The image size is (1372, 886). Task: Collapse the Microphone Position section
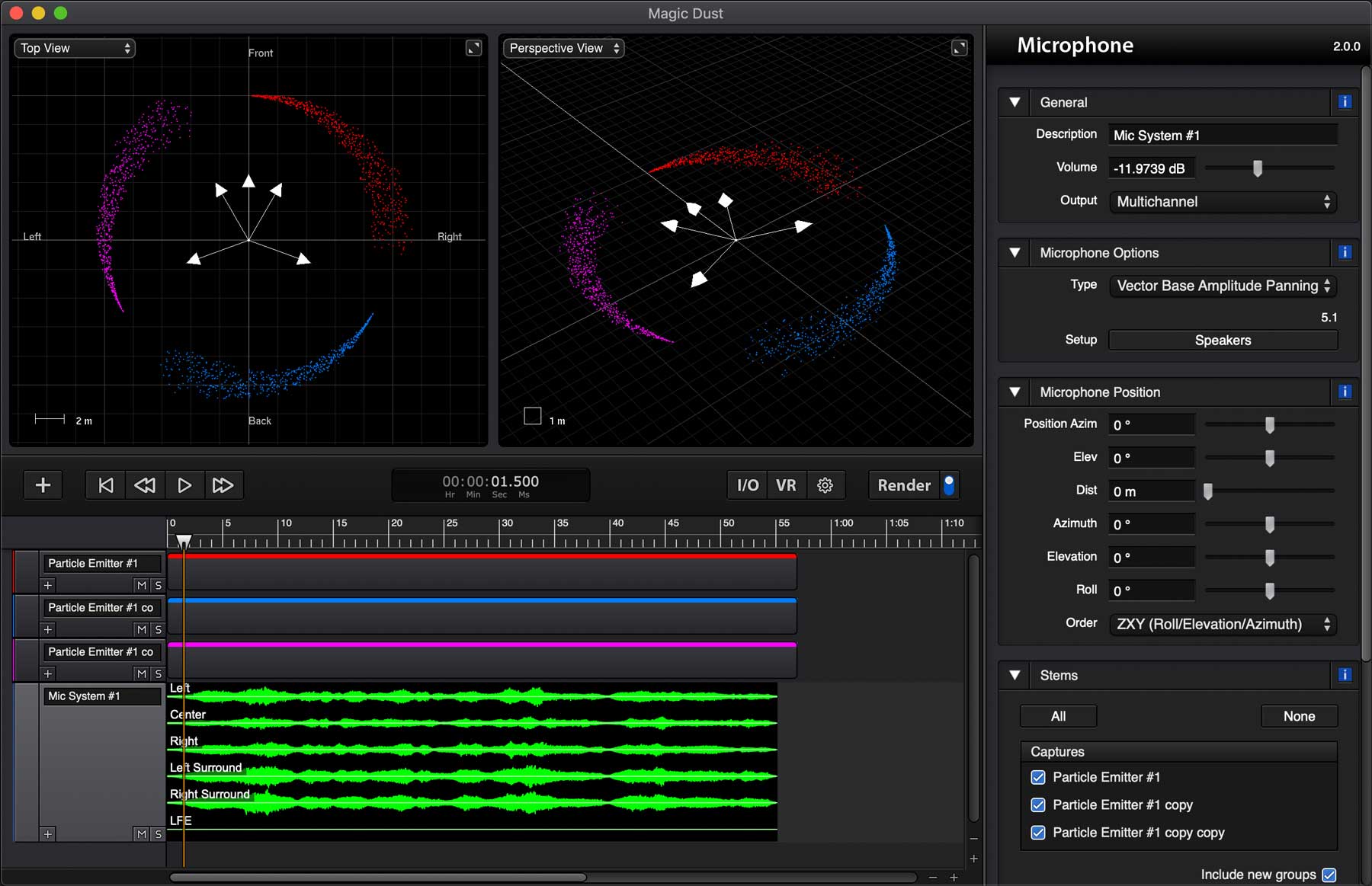pyautogui.click(x=1015, y=392)
